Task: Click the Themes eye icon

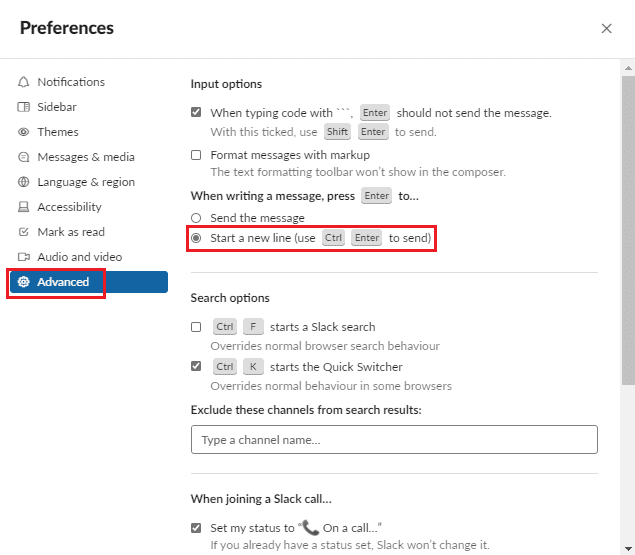Action: point(24,132)
